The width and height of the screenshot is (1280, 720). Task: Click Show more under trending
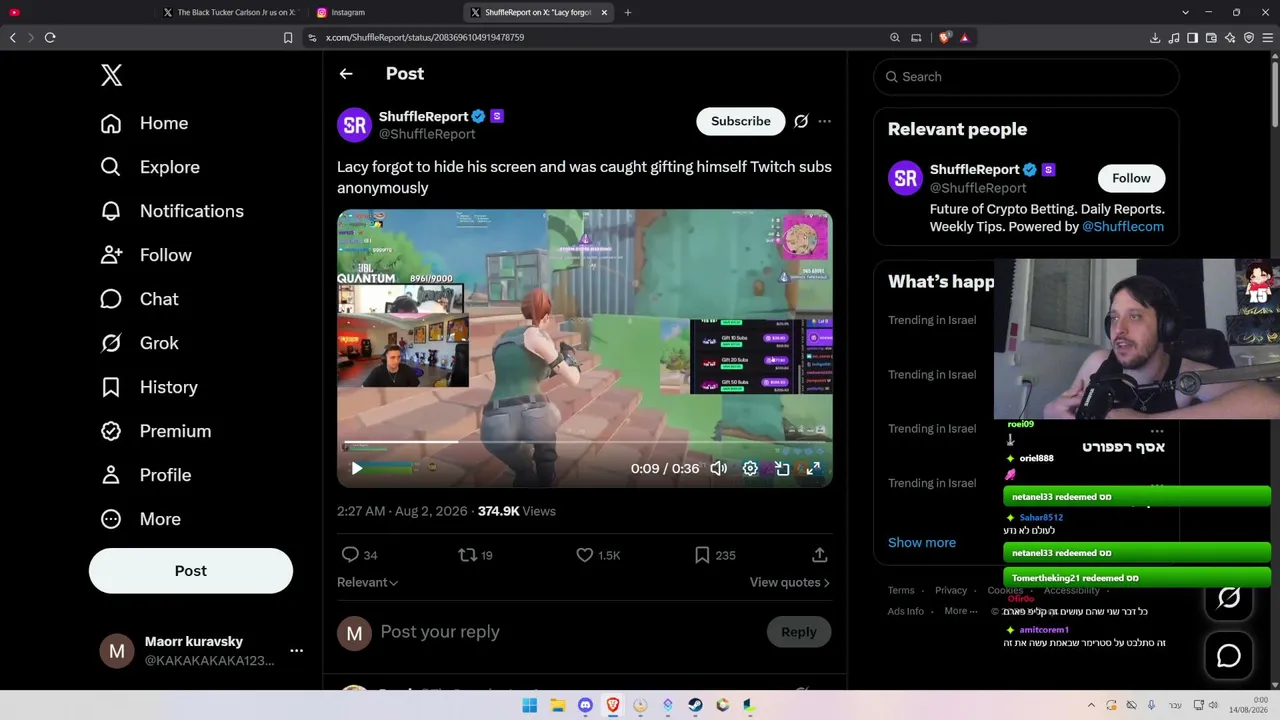[922, 542]
